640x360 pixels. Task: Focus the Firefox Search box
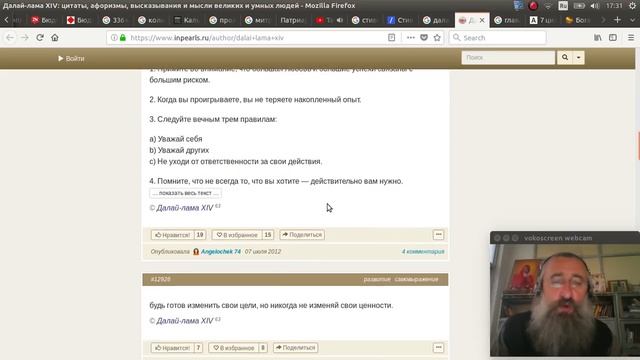pyautogui.click(x=498, y=38)
